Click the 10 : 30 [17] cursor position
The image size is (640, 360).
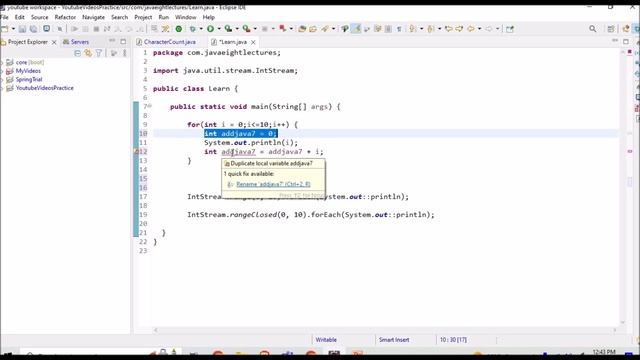coord(453,340)
